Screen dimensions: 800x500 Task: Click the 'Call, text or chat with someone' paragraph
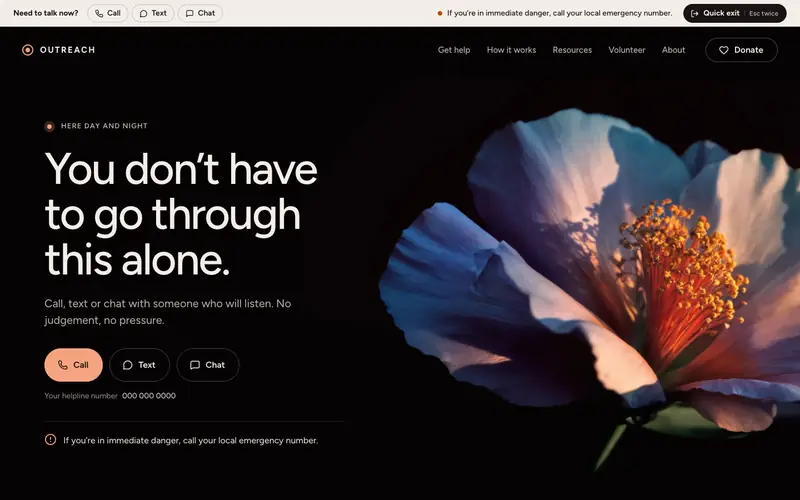pos(168,312)
